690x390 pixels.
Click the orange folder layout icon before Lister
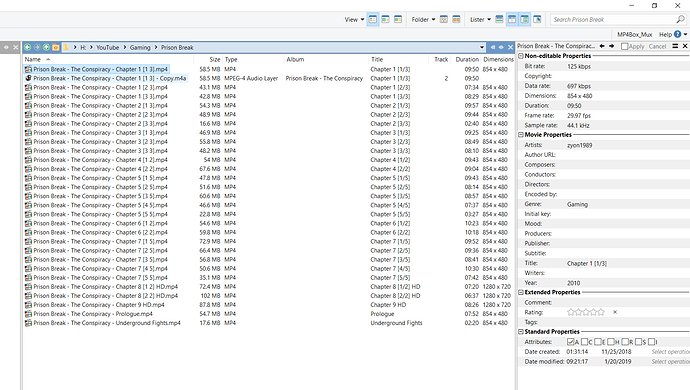pyautogui.click(x=456, y=19)
